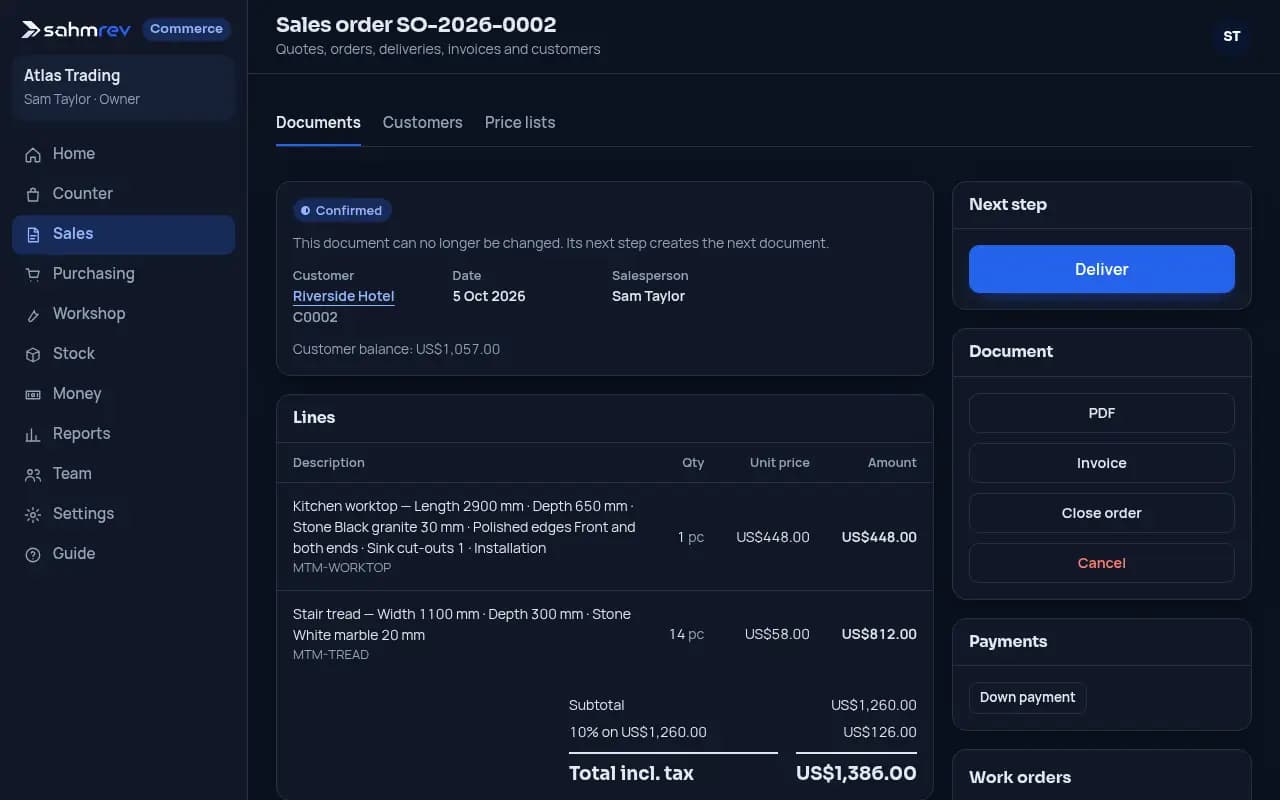Click the Money banknote icon
1280x800 pixels.
[x=33, y=394]
